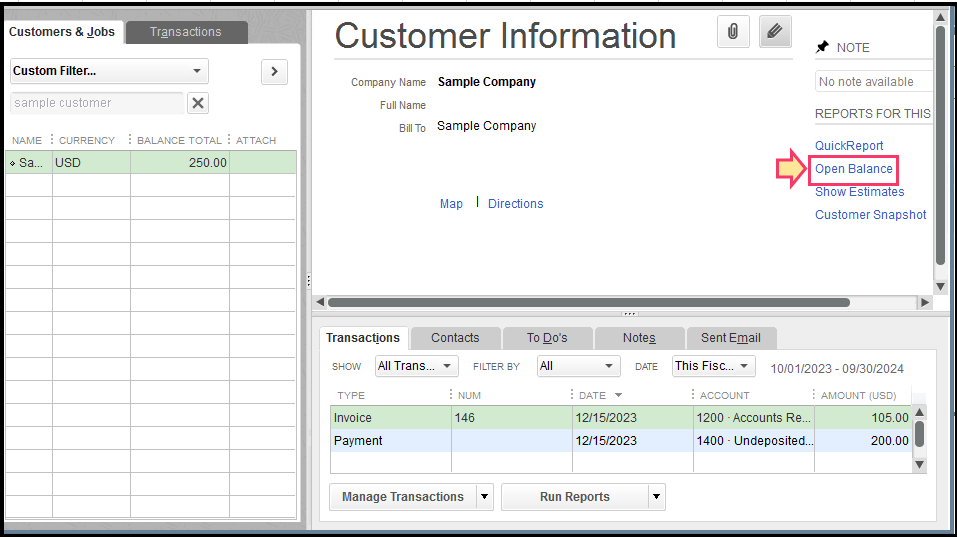Expand list with the right arrow button

point(275,71)
